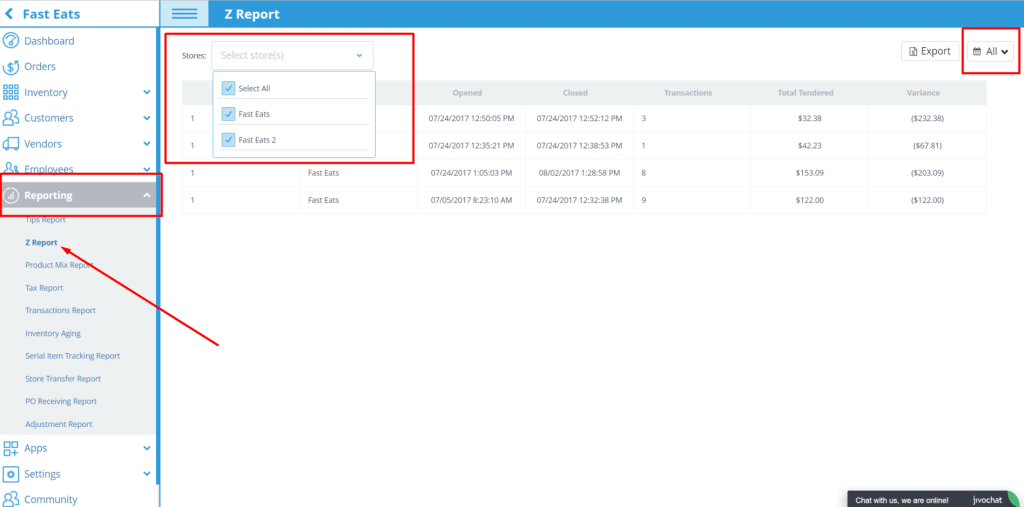Expand the Settings chevron

[147, 474]
